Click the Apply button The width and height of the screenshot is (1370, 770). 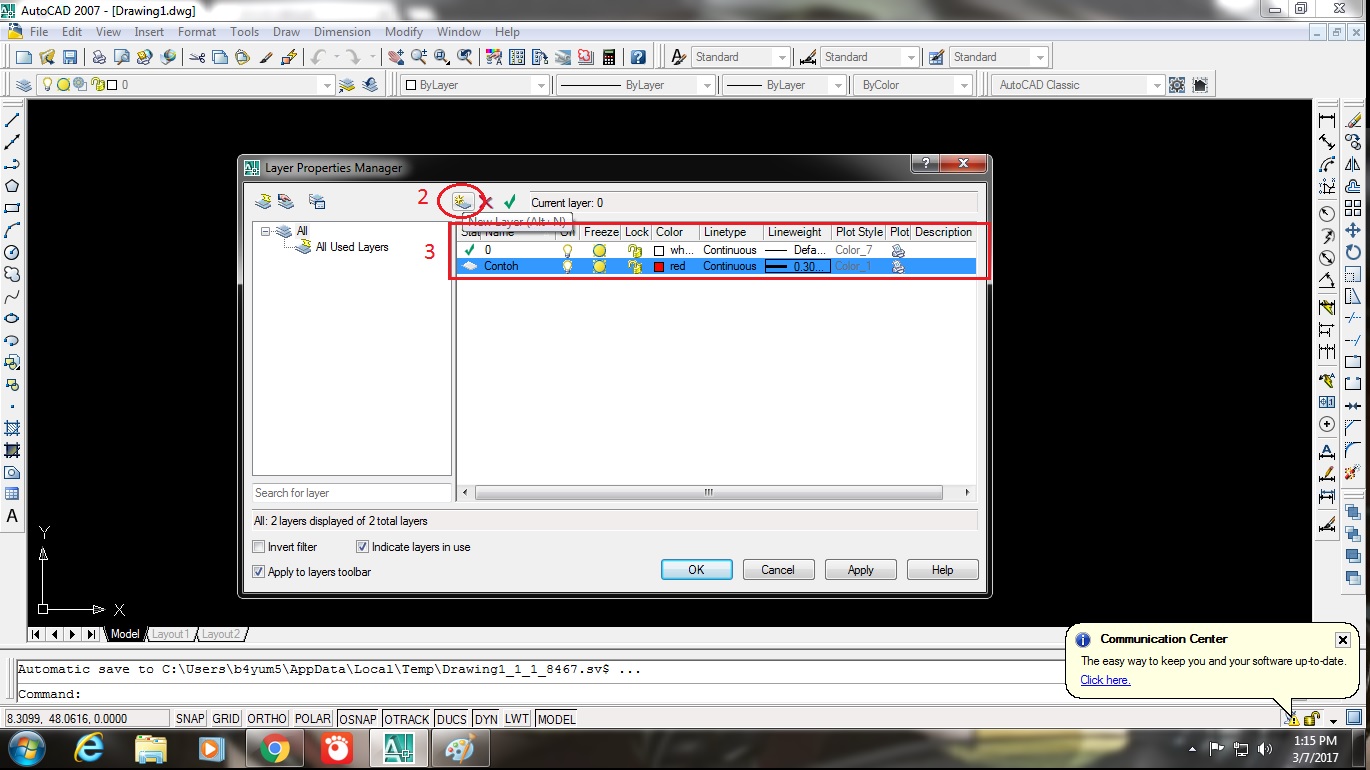coord(860,569)
